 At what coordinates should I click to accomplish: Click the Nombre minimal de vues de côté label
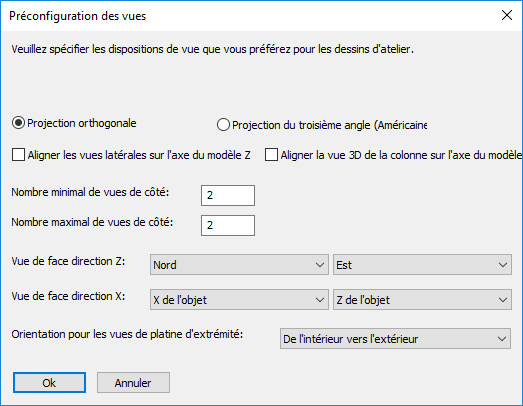[90, 192]
